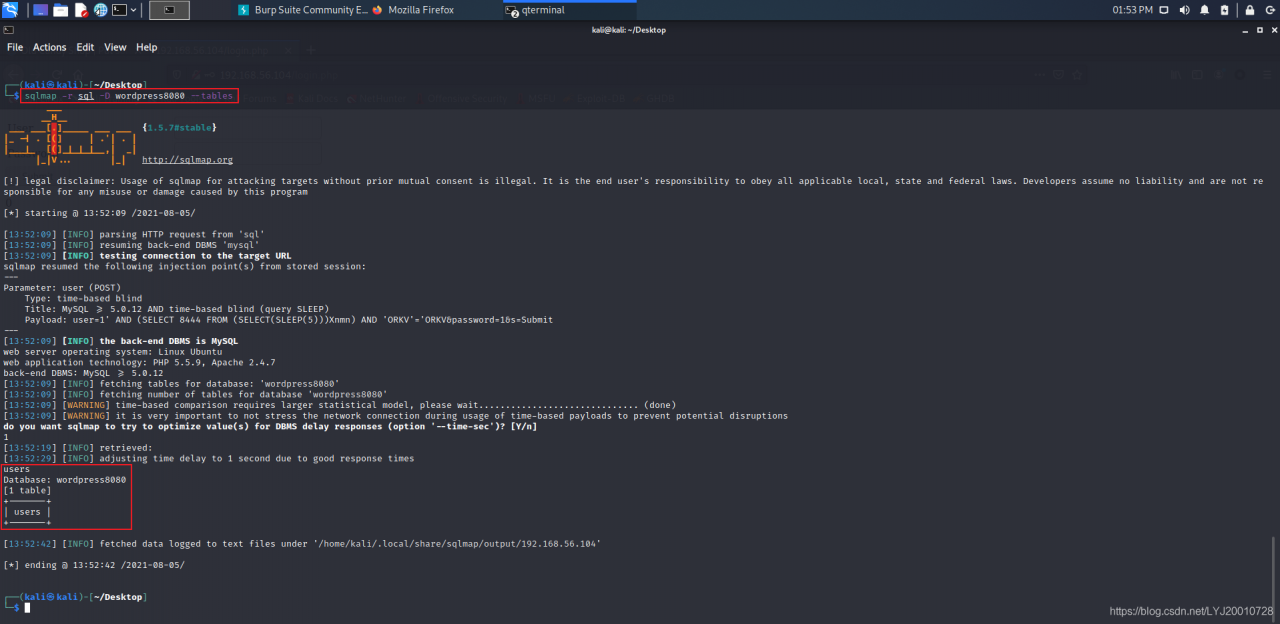Lock the screen with padlock icon

[x=1248, y=10]
